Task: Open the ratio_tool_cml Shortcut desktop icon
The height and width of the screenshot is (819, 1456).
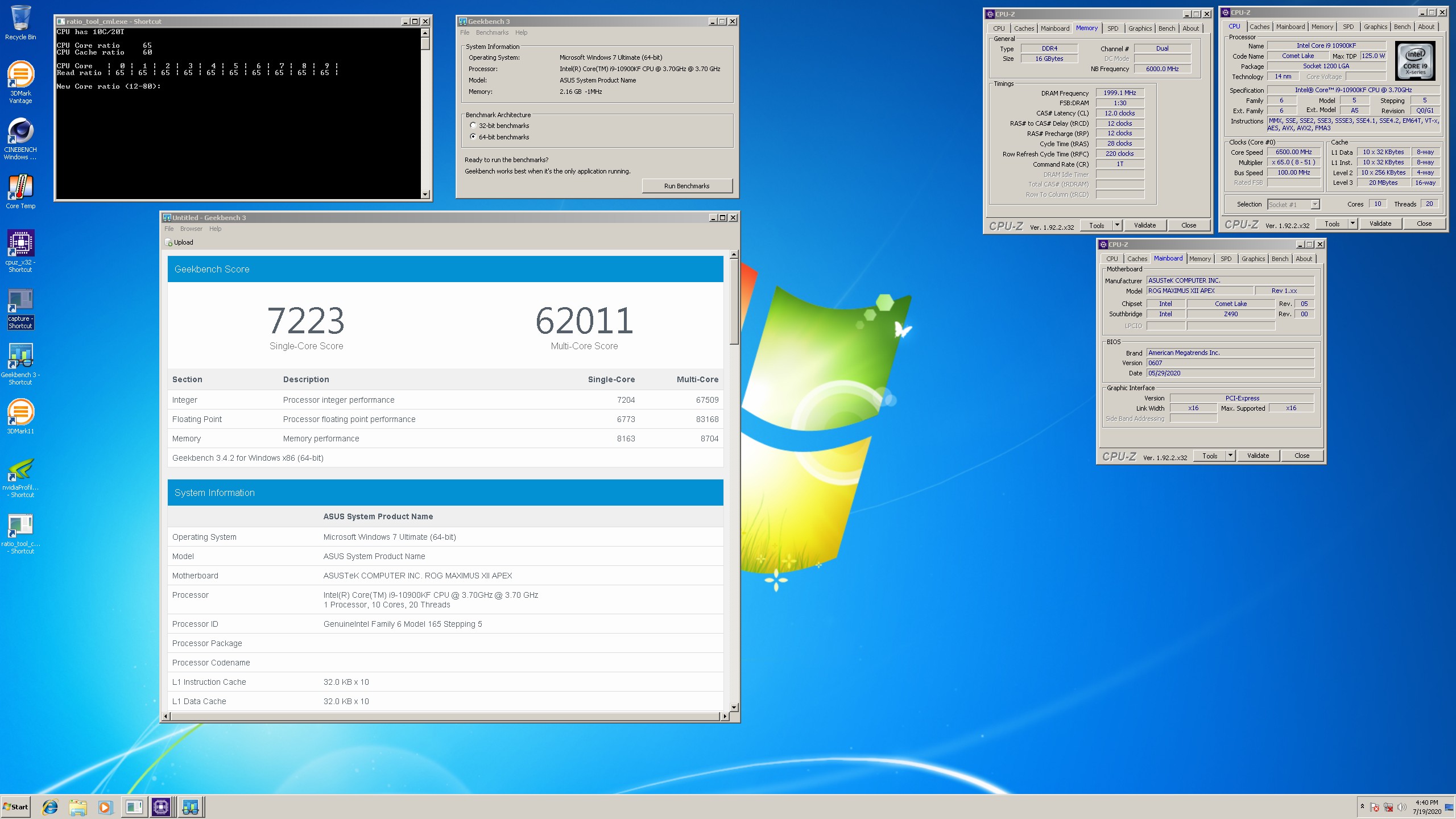Action: coord(20,533)
